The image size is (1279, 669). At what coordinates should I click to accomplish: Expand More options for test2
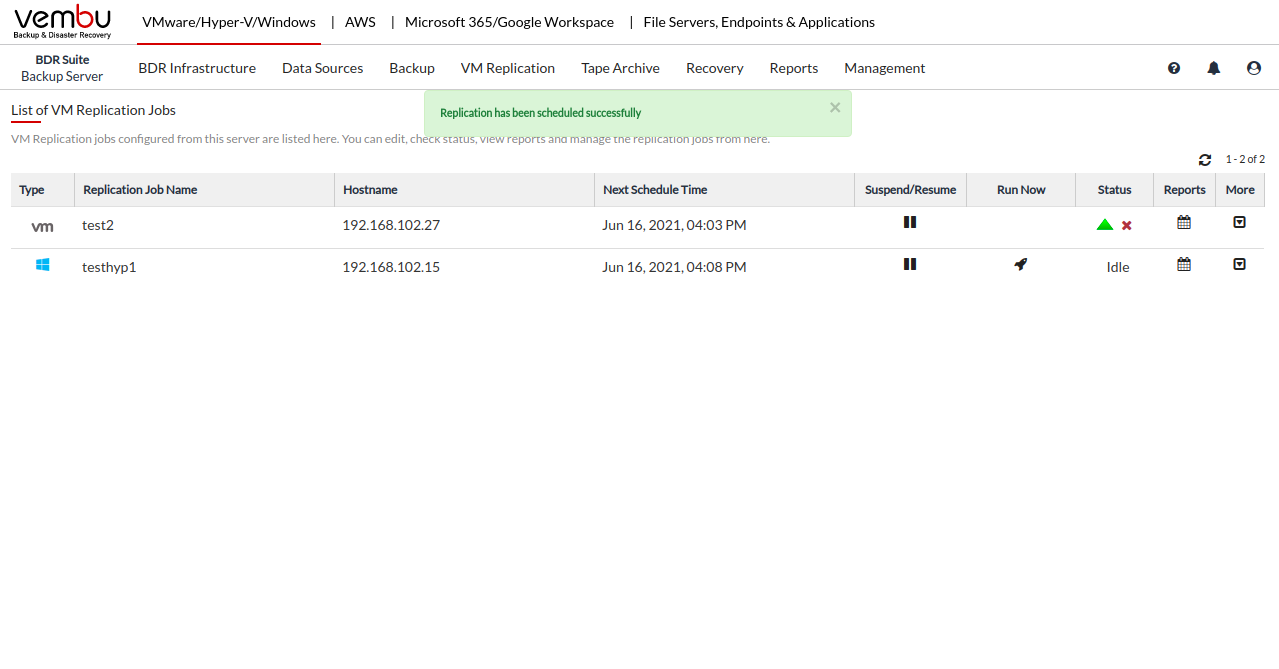pyautogui.click(x=1240, y=223)
